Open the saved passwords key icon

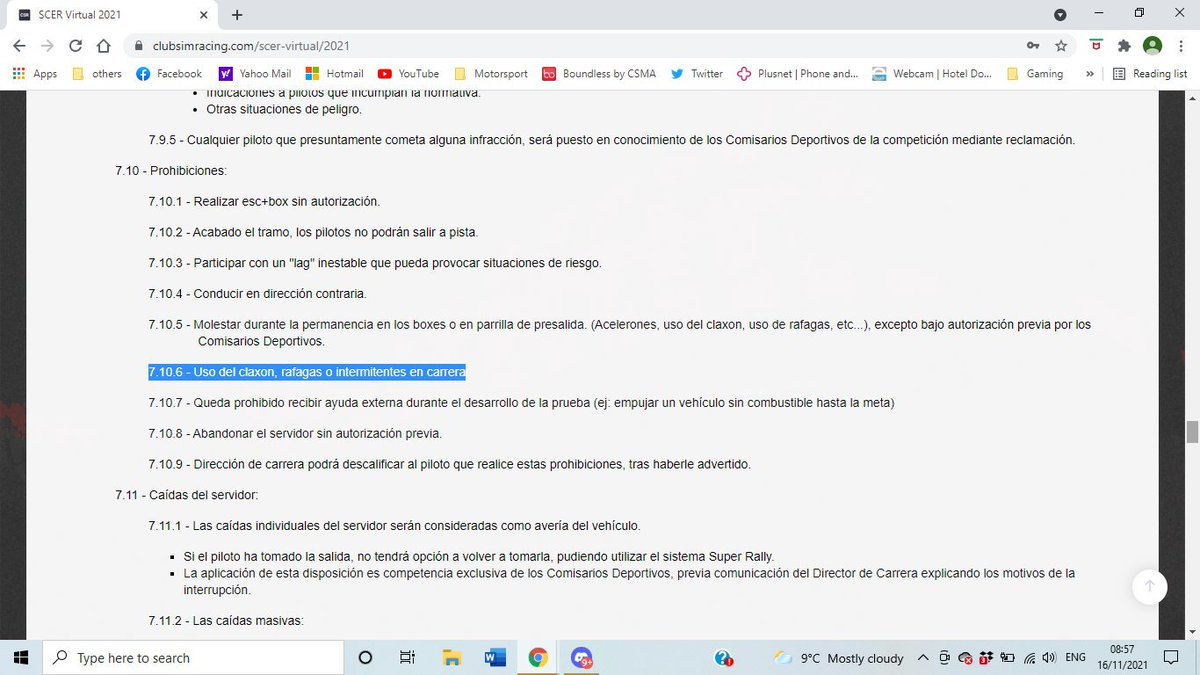coord(1032,46)
